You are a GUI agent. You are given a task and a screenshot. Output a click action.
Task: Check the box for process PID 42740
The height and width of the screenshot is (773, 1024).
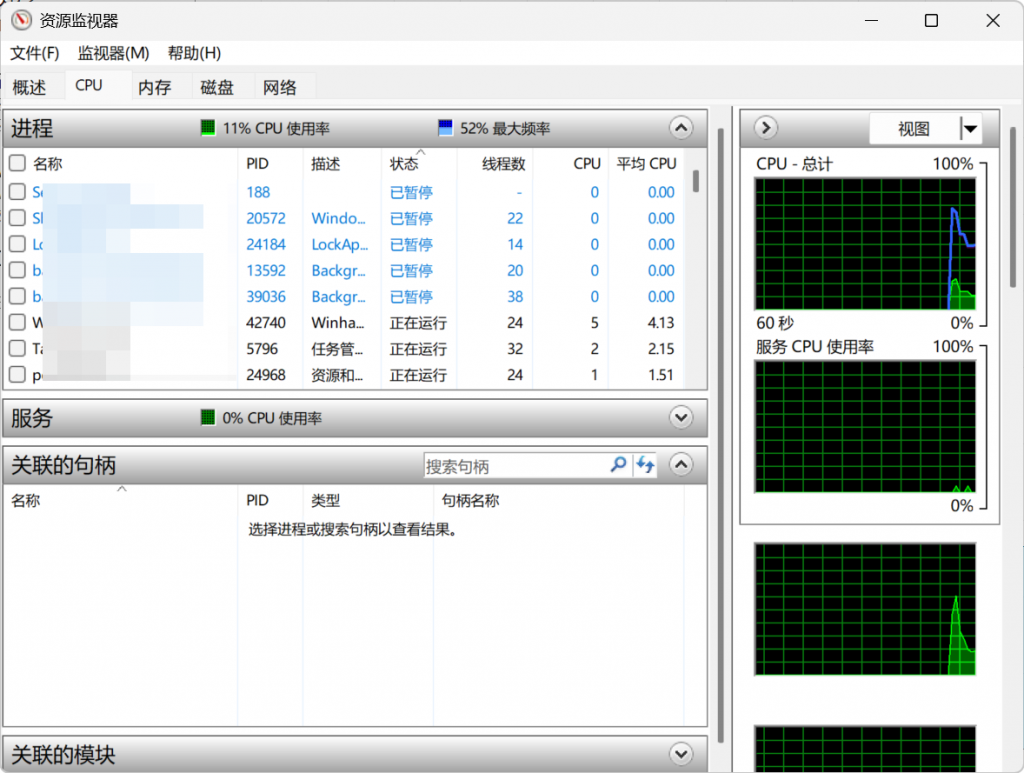click(18, 323)
